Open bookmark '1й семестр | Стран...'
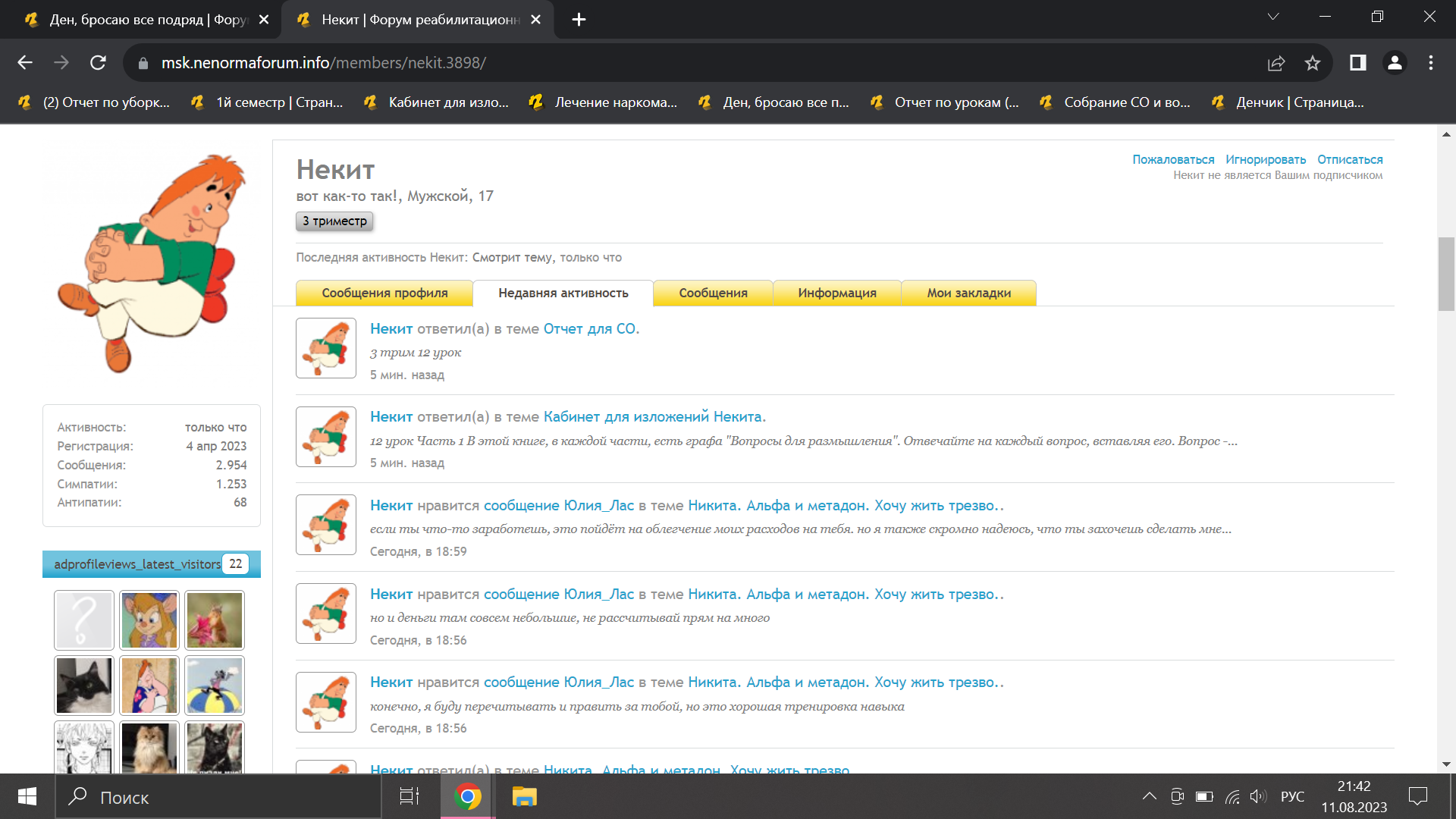Screen dimensions: 1456x819 pyautogui.click(x=267, y=102)
